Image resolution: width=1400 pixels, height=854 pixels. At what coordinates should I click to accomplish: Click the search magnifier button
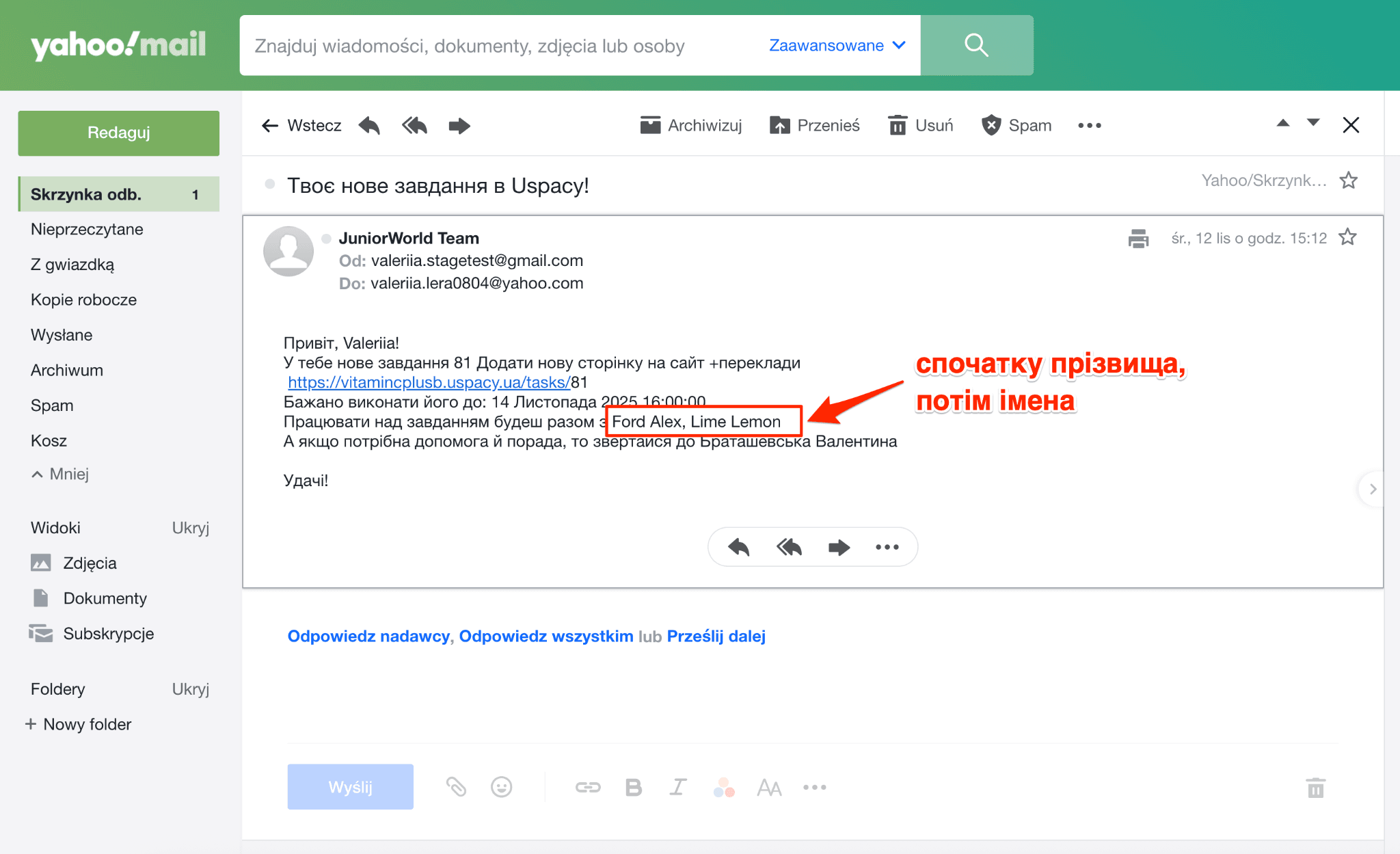976,45
